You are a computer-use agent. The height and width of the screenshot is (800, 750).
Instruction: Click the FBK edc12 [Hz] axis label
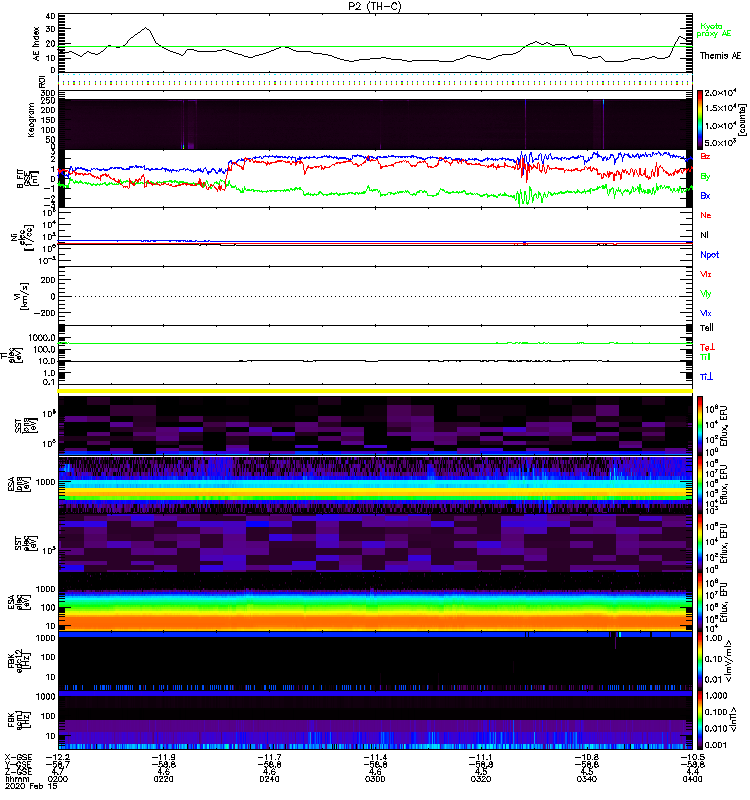[17, 661]
